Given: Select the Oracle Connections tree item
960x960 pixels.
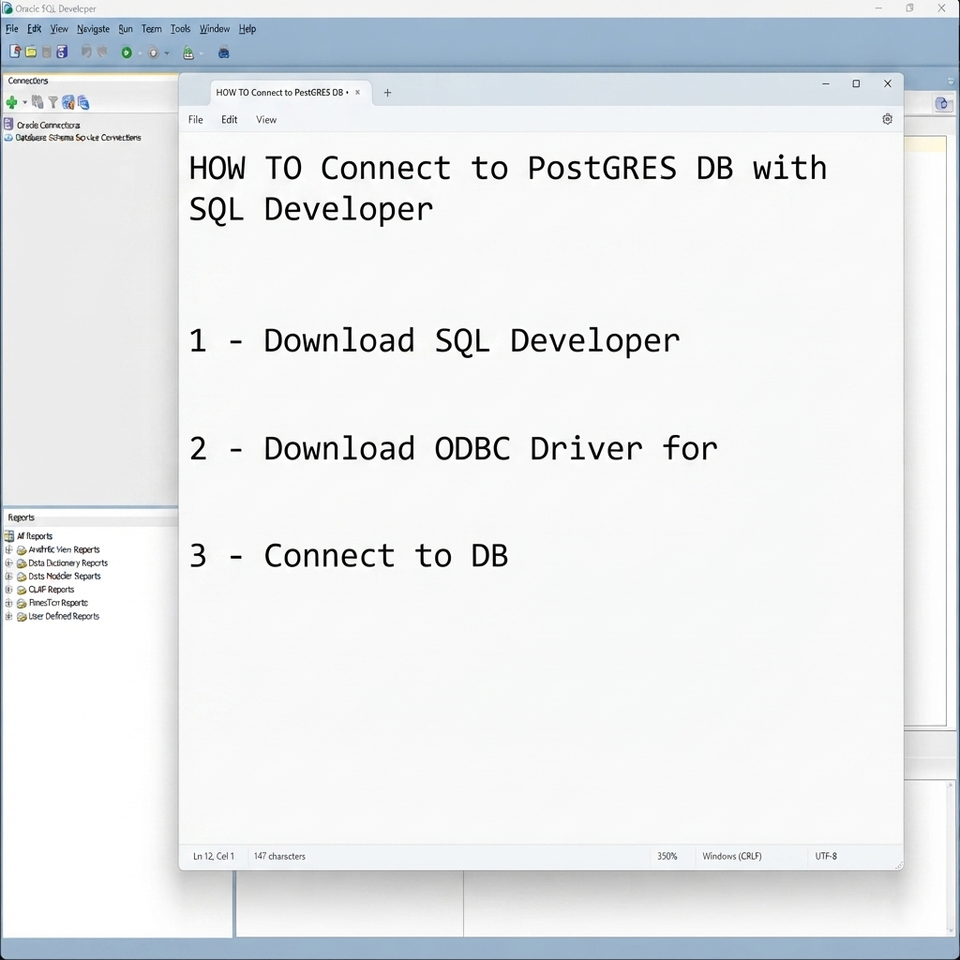Looking at the screenshot, I should point(48,125).
